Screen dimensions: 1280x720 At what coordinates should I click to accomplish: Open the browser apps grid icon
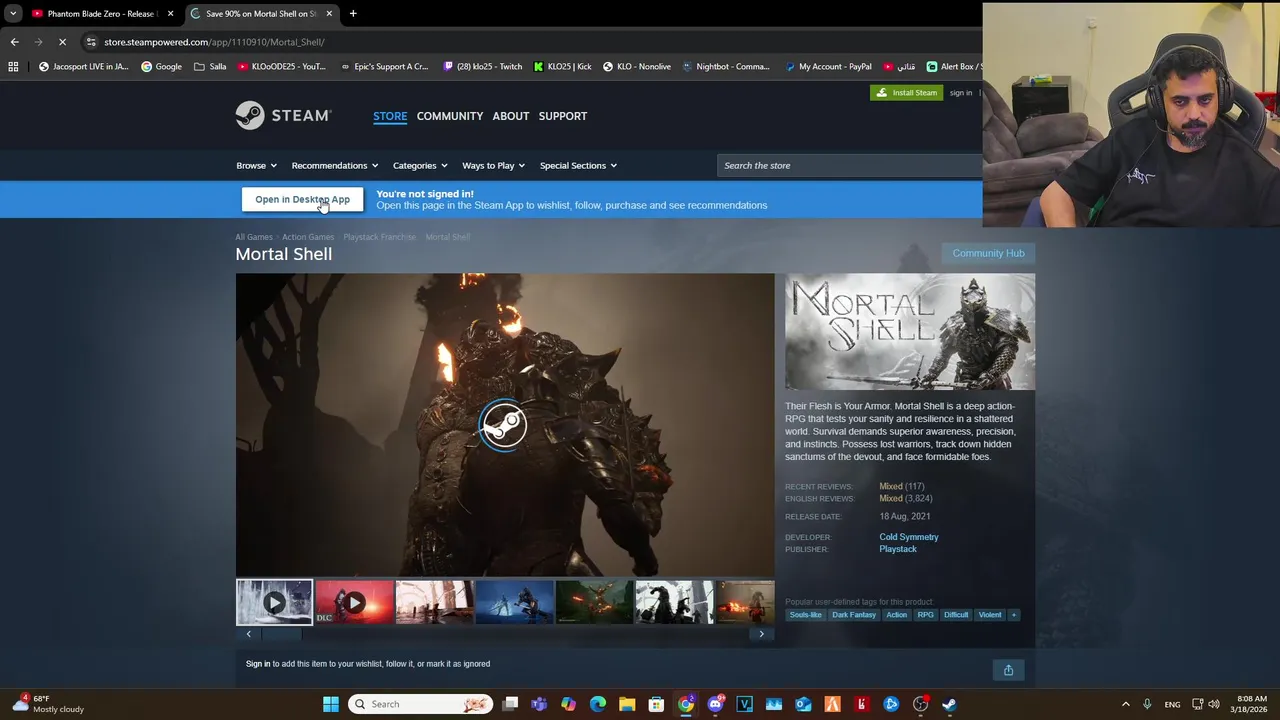coord(13,67)
